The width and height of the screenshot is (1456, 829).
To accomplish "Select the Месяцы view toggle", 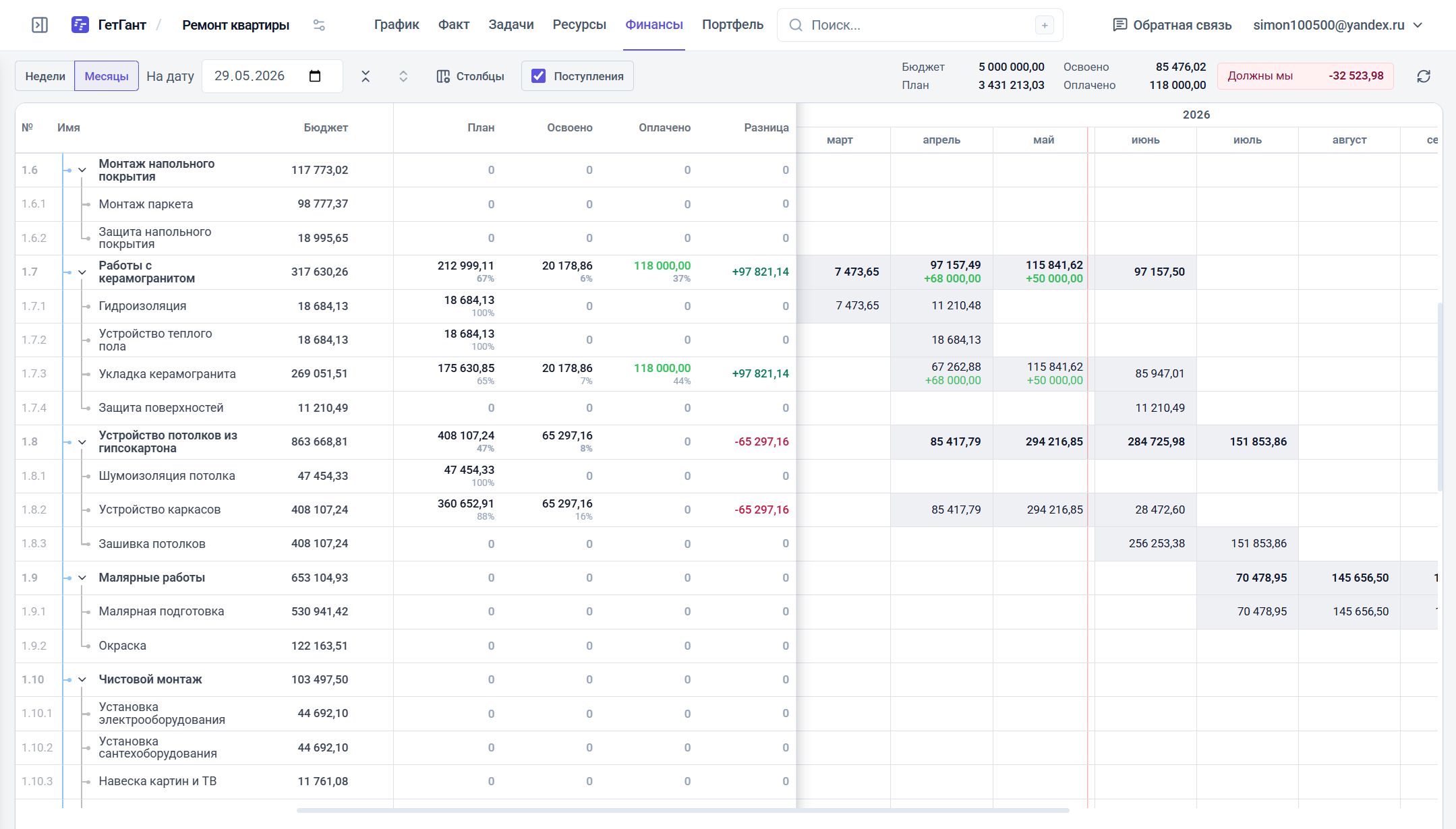I will [107, 76].
